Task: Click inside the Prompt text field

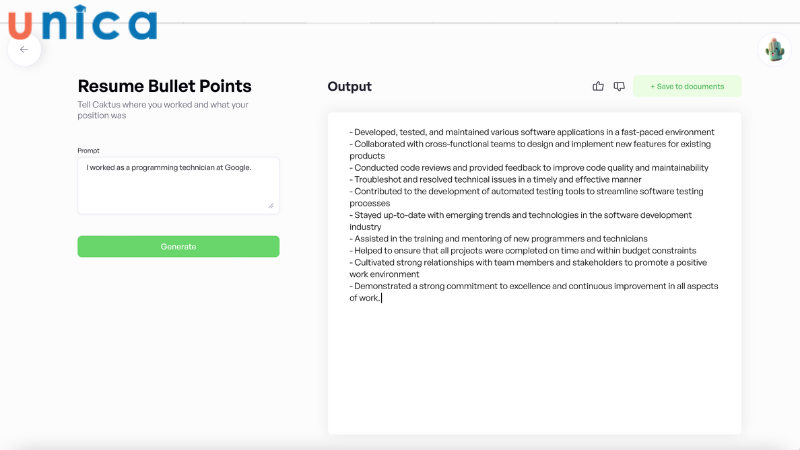Action: coord(178,192)
